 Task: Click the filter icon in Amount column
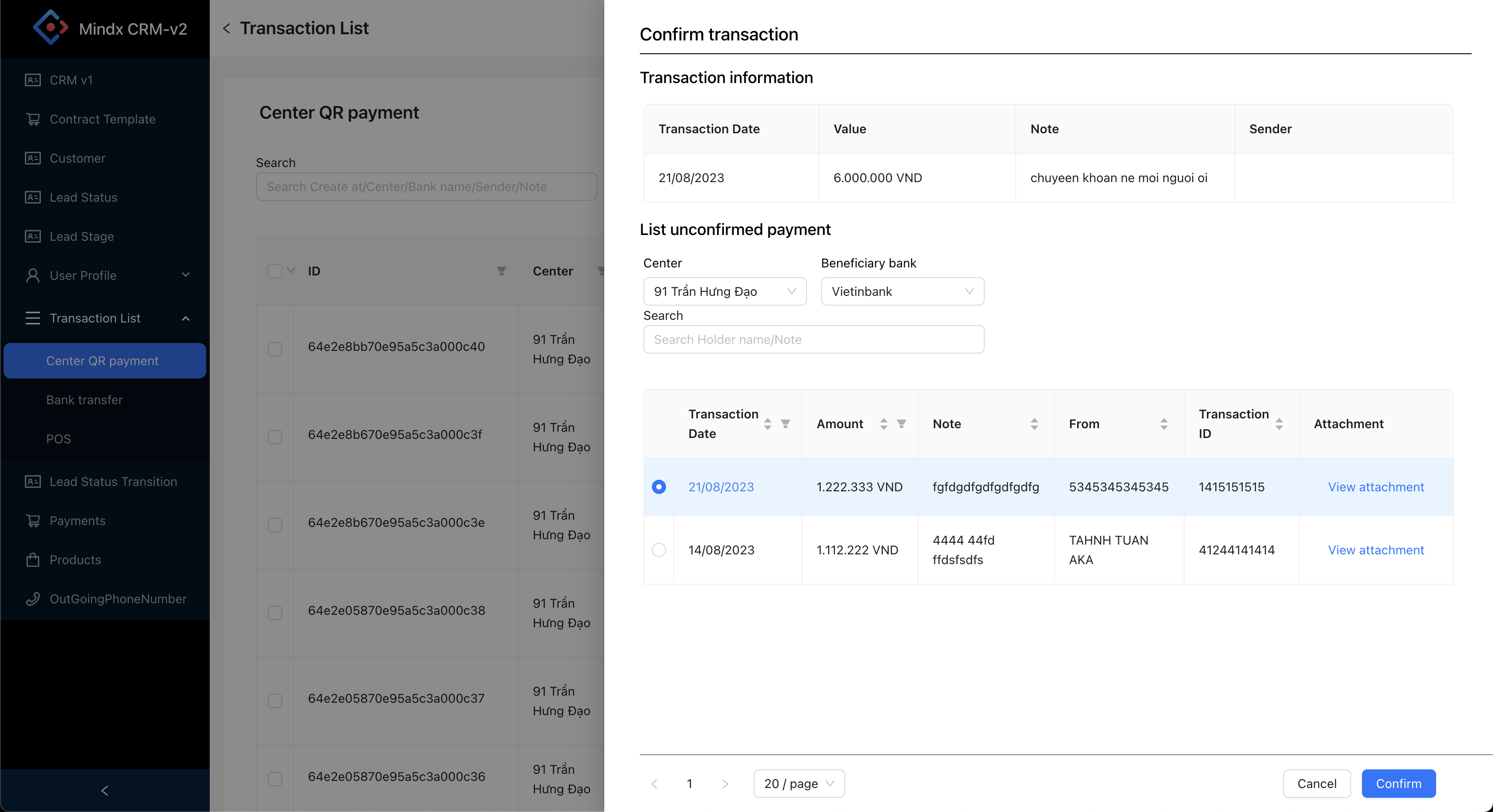pos(901,424)
